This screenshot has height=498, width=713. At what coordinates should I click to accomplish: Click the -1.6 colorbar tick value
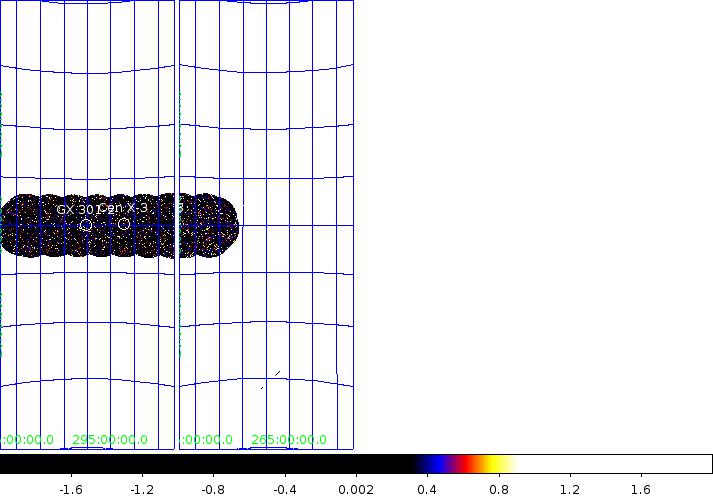click(x=71, y=490)
